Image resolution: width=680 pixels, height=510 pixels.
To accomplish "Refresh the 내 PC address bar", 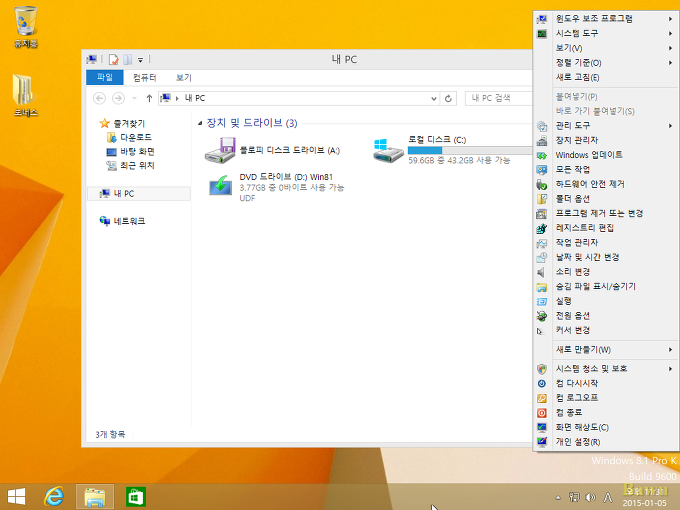I will pos(448,98).
